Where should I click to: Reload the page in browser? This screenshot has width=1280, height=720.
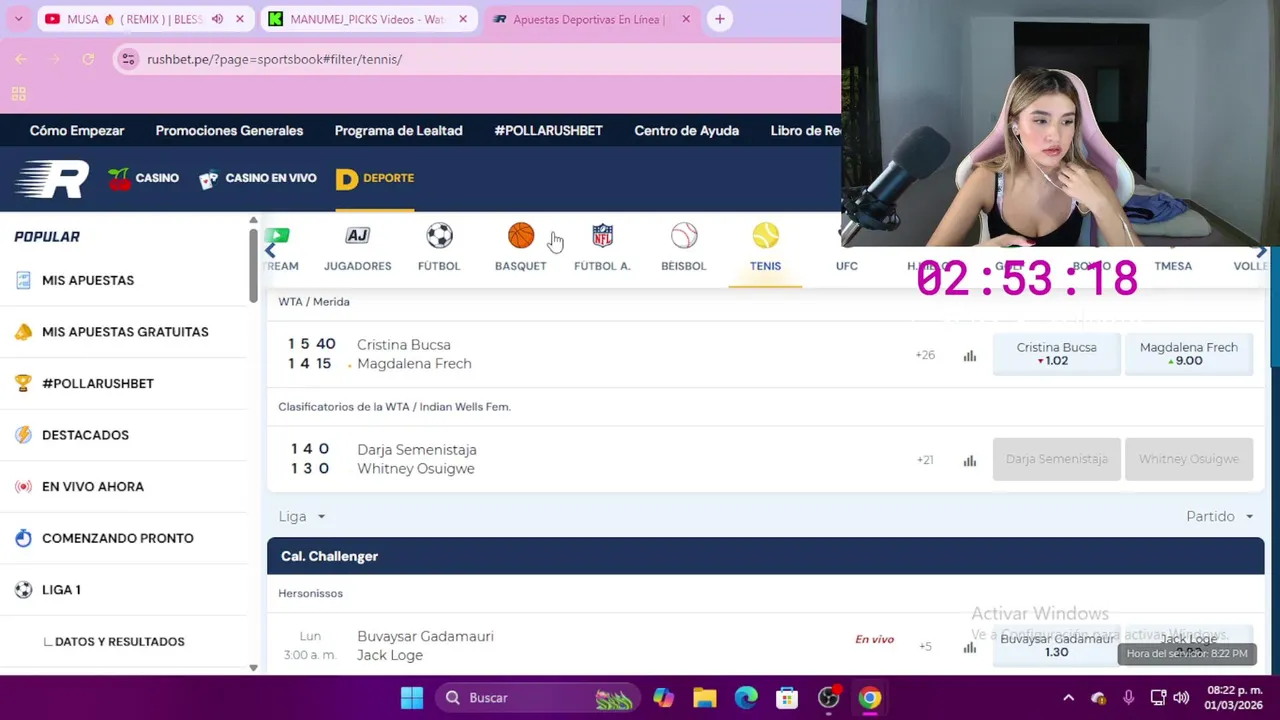(x=88, y=59)
